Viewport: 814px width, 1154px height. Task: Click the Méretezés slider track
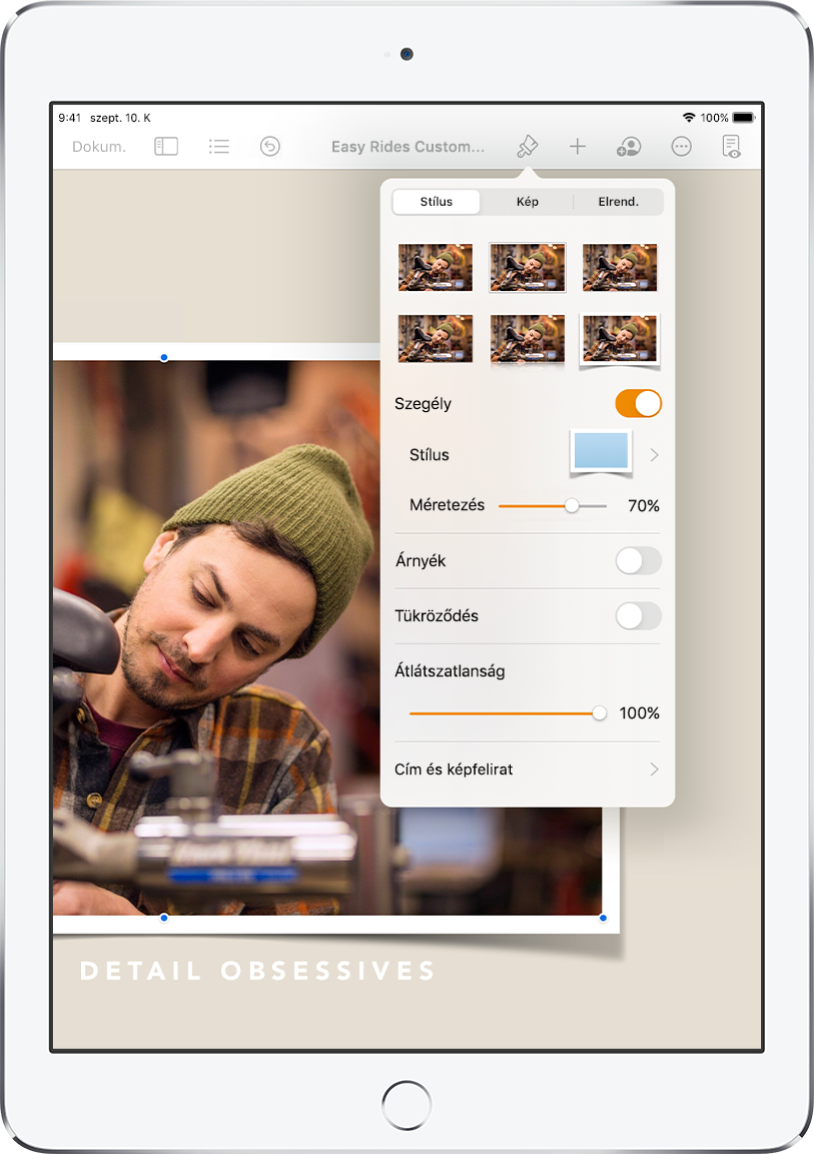pos(552,506)
